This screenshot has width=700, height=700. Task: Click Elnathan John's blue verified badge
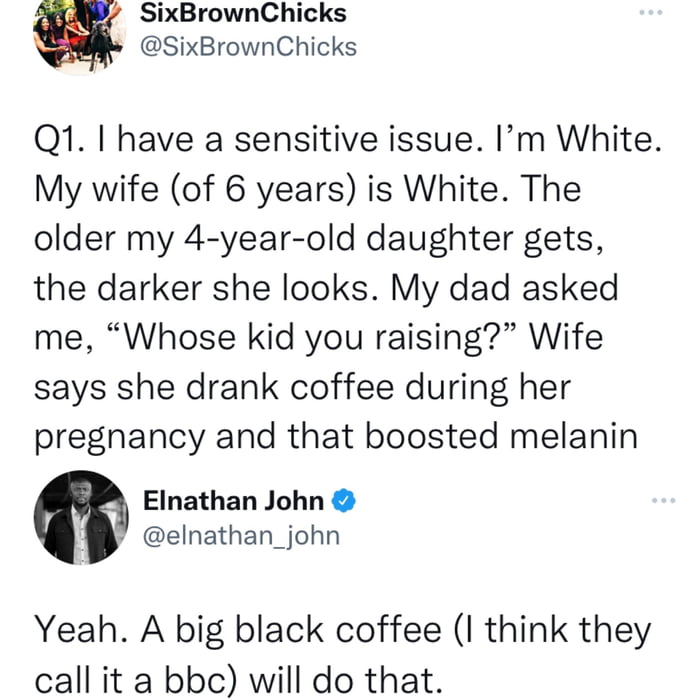pyautogui.click(x=343, y=500)
